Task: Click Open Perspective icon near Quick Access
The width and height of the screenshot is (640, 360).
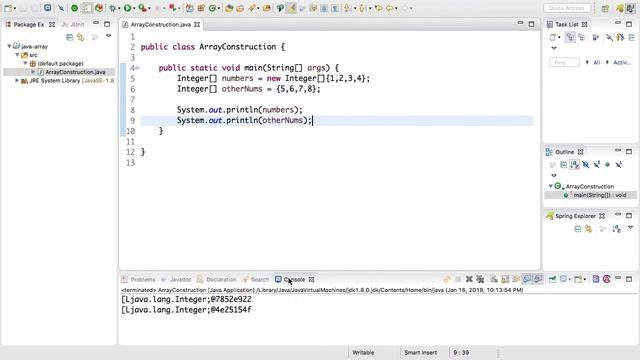Action: coord(605,8)
